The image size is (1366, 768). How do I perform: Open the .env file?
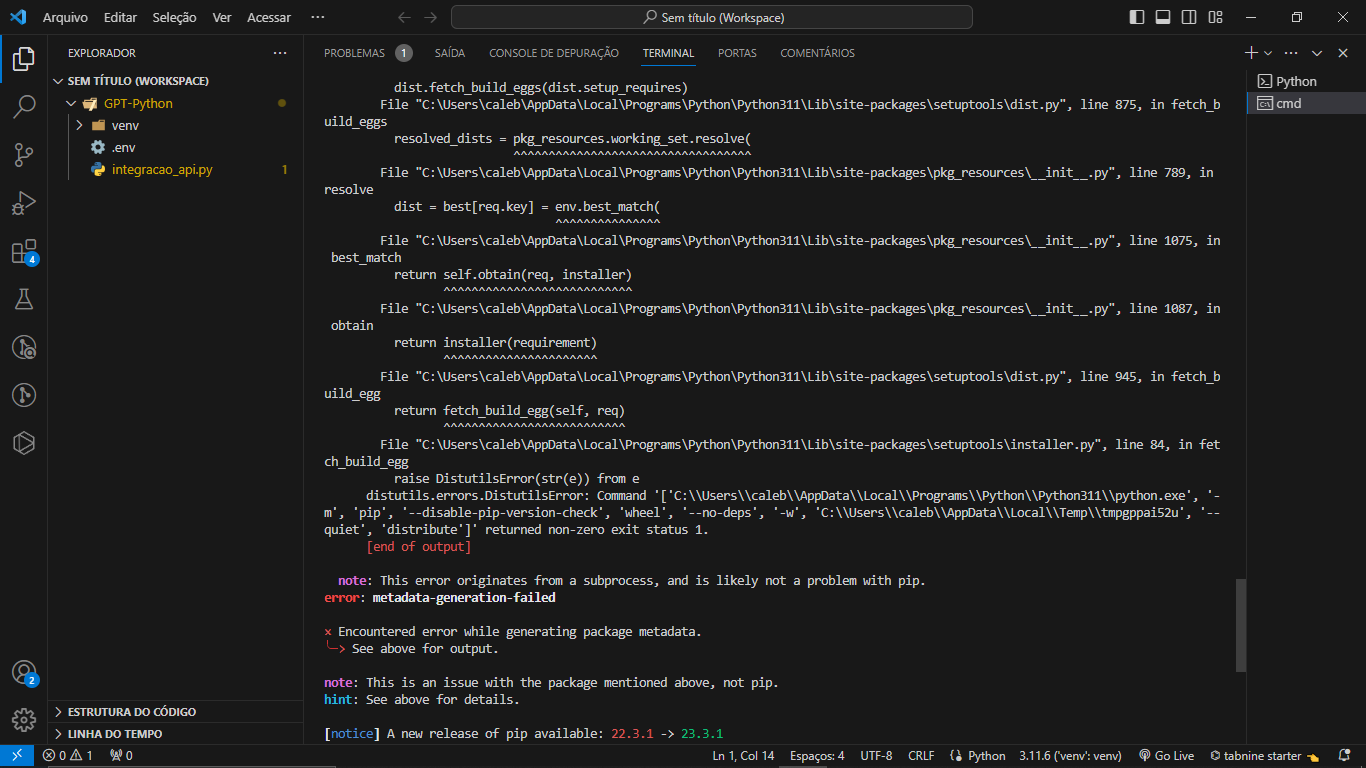point(176,147)
